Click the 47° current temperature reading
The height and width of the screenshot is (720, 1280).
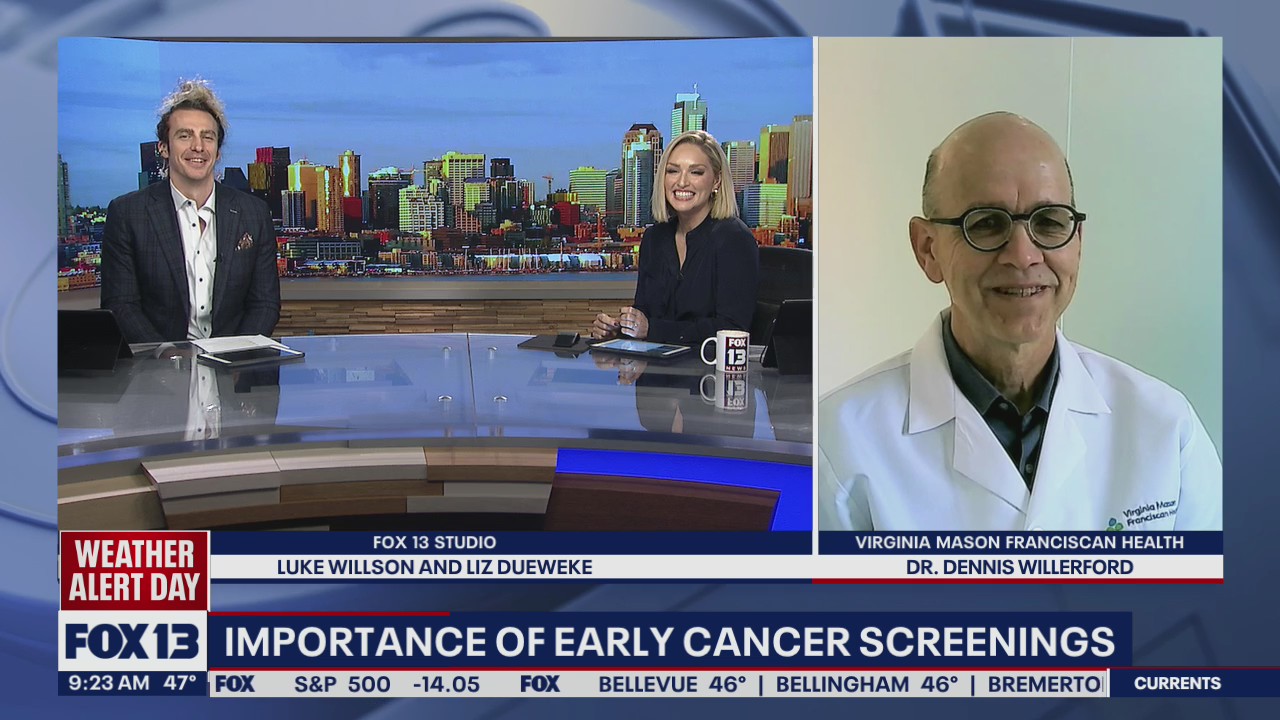pos(181,684)
